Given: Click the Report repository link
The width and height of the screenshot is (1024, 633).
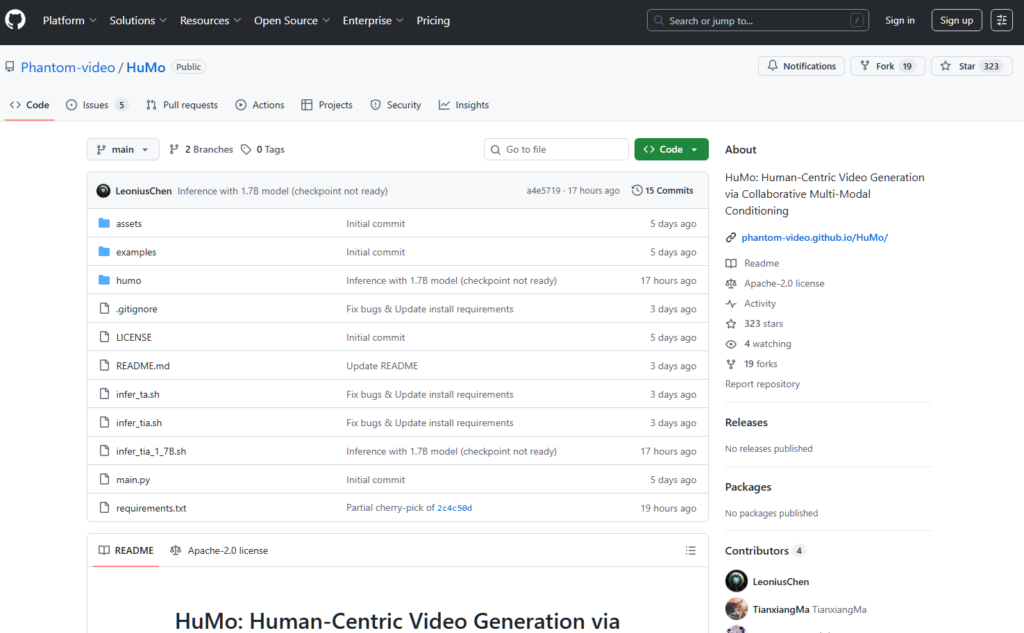Looking at the screenshot, I should click(x=762, y=384).
